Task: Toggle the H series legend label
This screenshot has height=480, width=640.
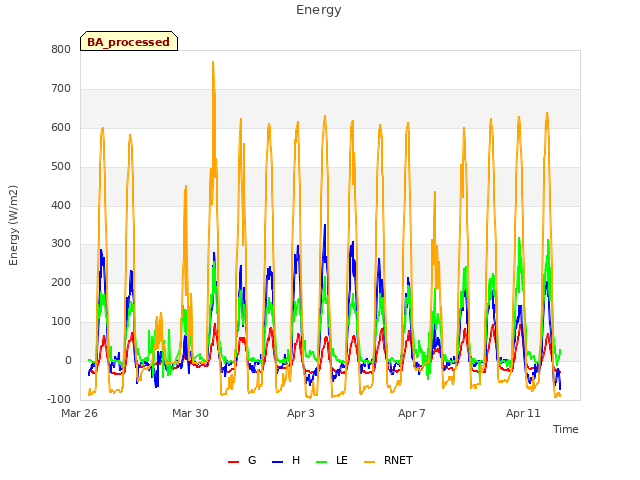Action: pos(296,460)
